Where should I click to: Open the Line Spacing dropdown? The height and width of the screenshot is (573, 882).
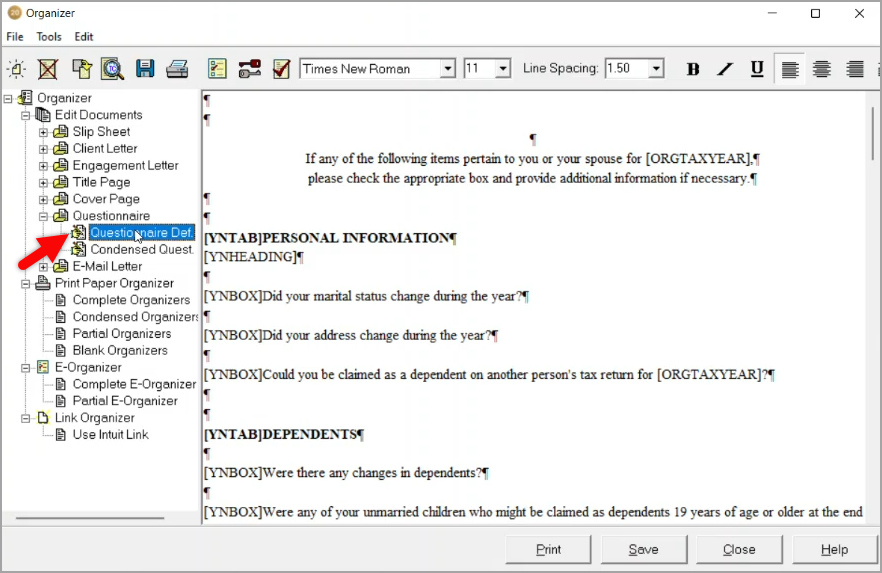(x=656, y=69)
